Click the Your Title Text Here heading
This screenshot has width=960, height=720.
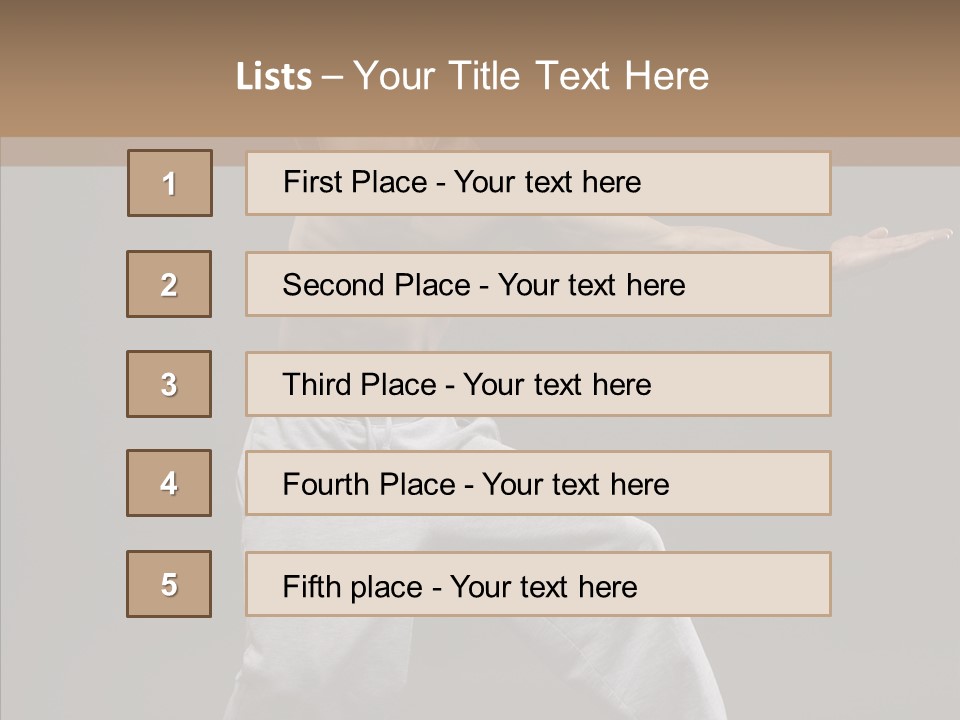click(531, 76)
